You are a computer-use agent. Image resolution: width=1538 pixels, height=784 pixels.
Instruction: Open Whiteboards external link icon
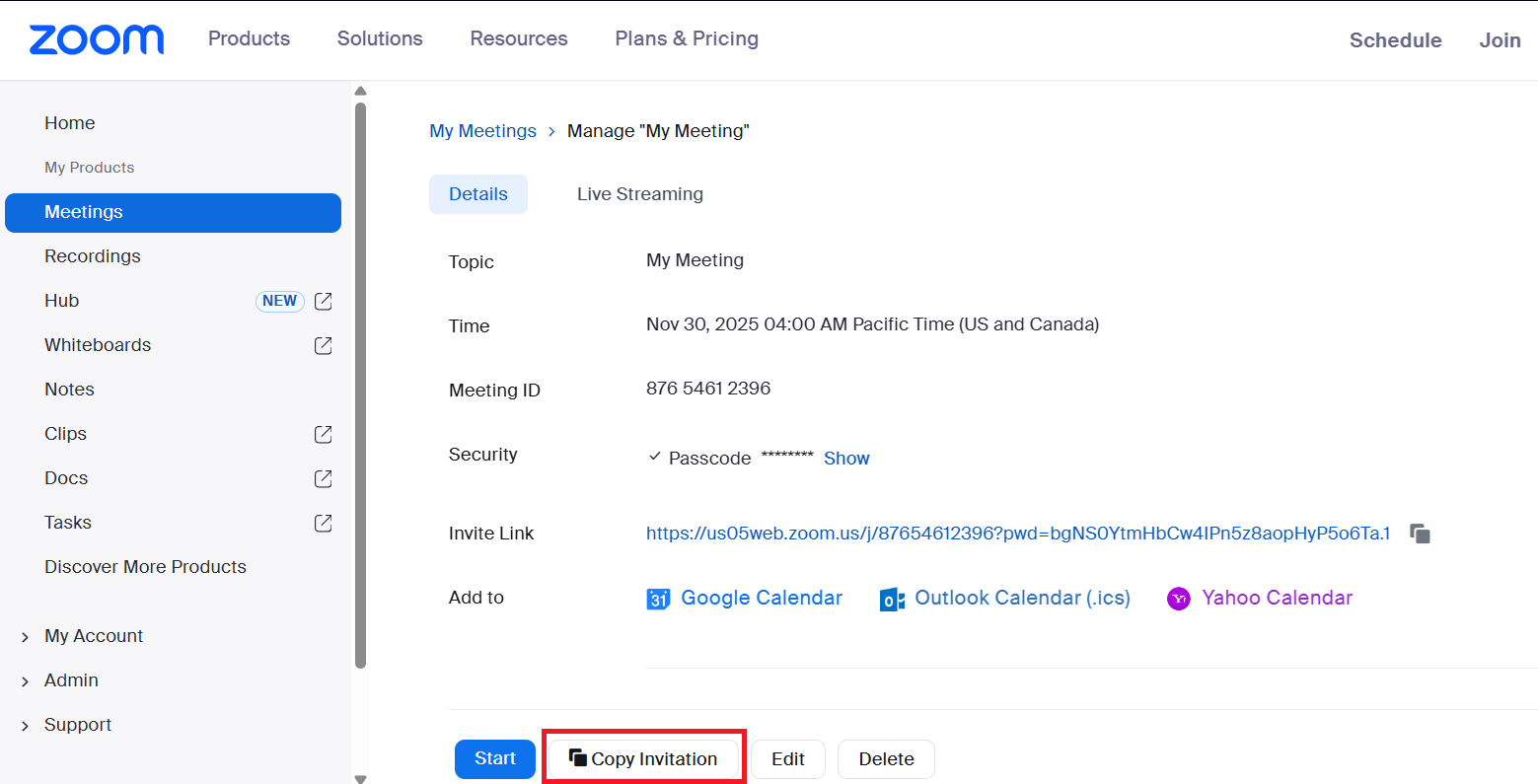tap(323, 345)
